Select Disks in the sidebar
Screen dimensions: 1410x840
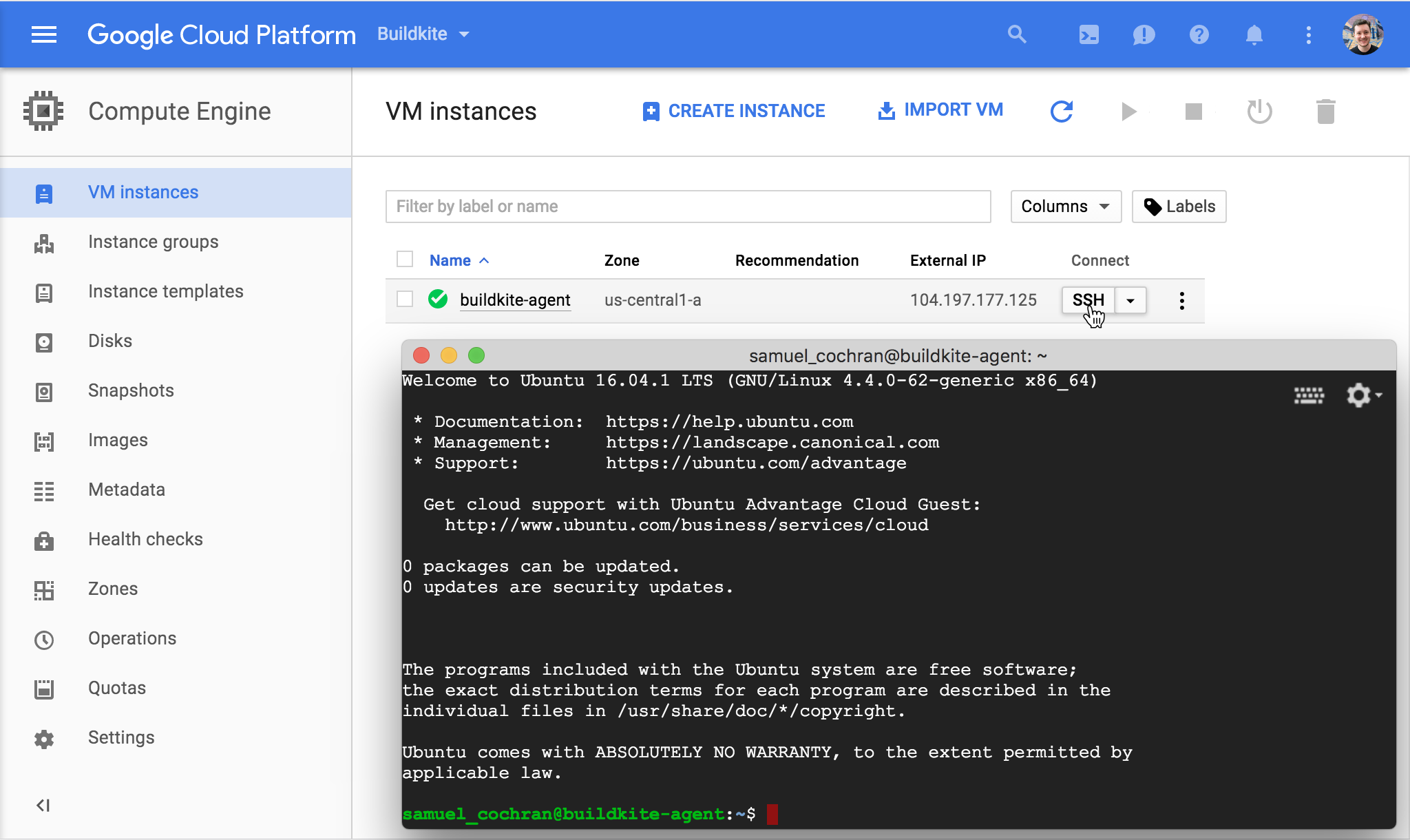click(176, 342)
